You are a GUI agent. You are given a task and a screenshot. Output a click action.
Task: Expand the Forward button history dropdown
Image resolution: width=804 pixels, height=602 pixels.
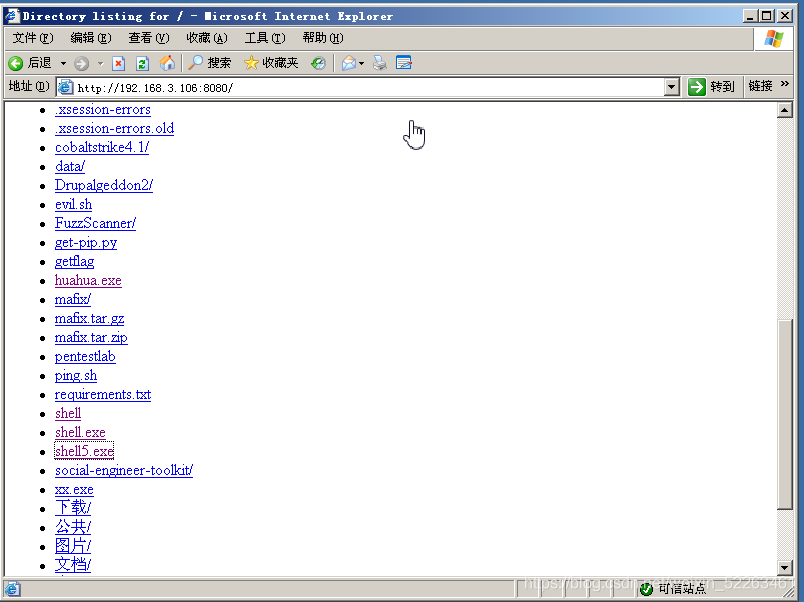[100, 64]
